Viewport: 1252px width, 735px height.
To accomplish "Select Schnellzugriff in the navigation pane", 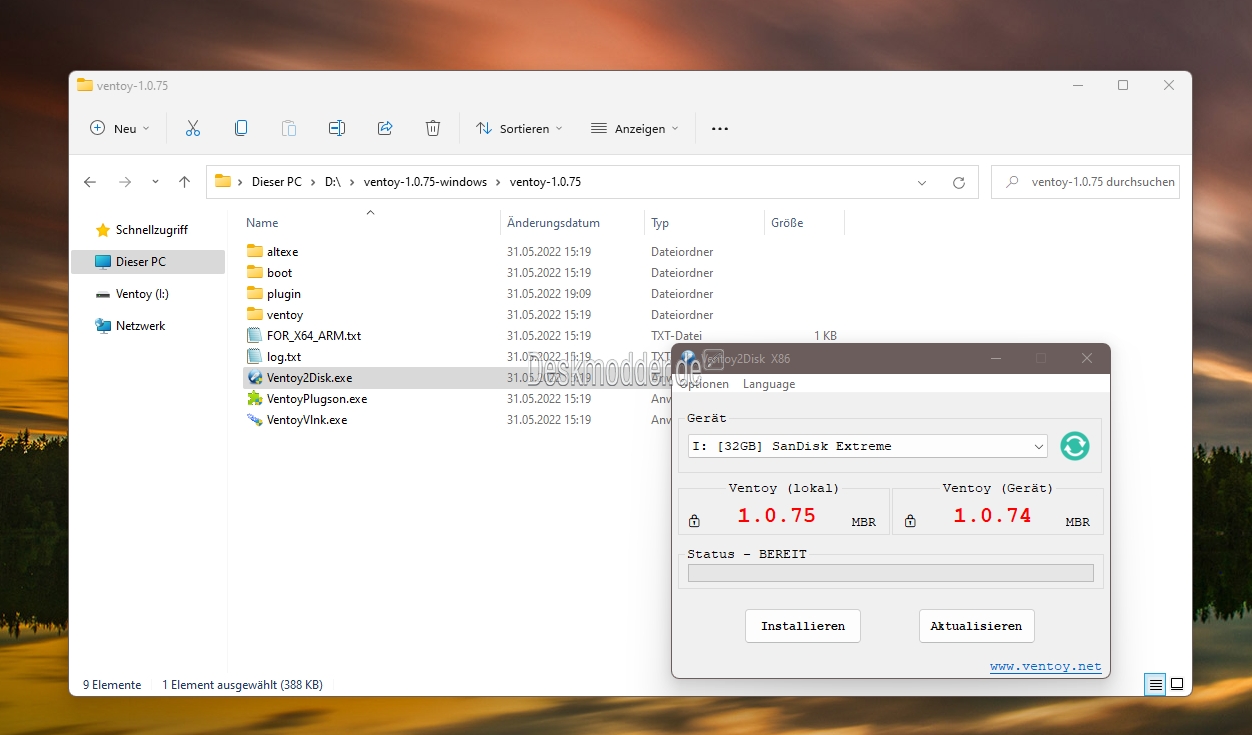I will [148, 230].
